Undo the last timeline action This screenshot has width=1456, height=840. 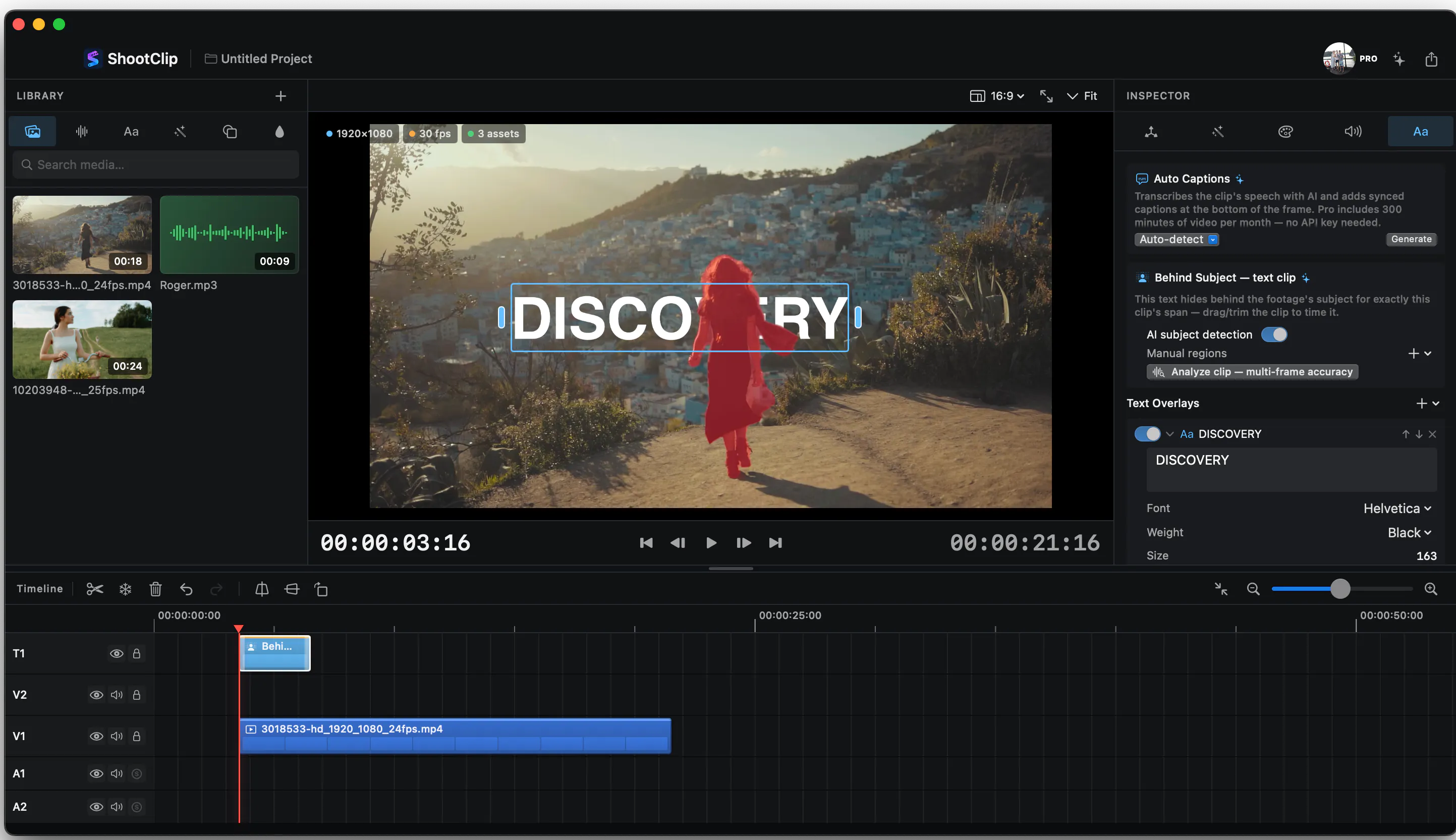pyautogui.click(x=186, y=589)
